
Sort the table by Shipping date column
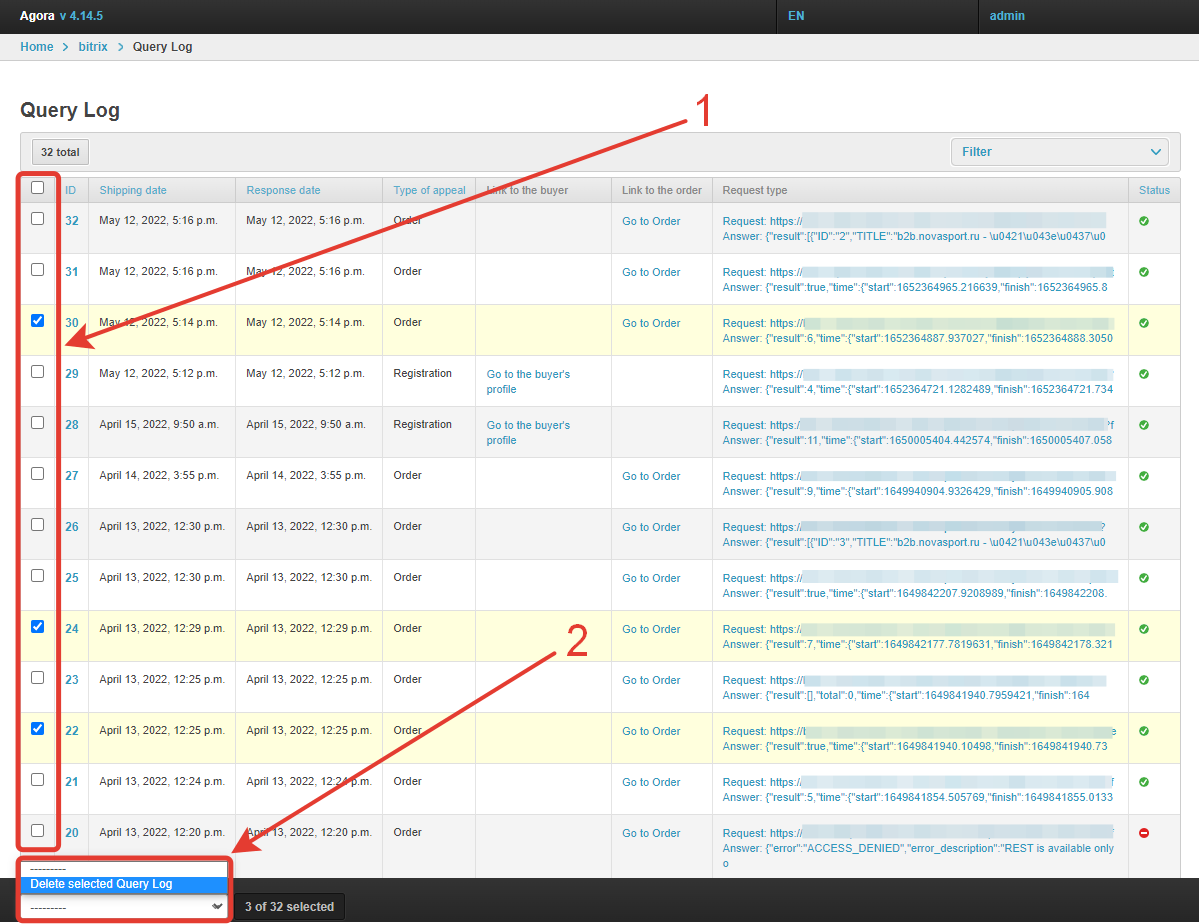[x=133, y=190]
